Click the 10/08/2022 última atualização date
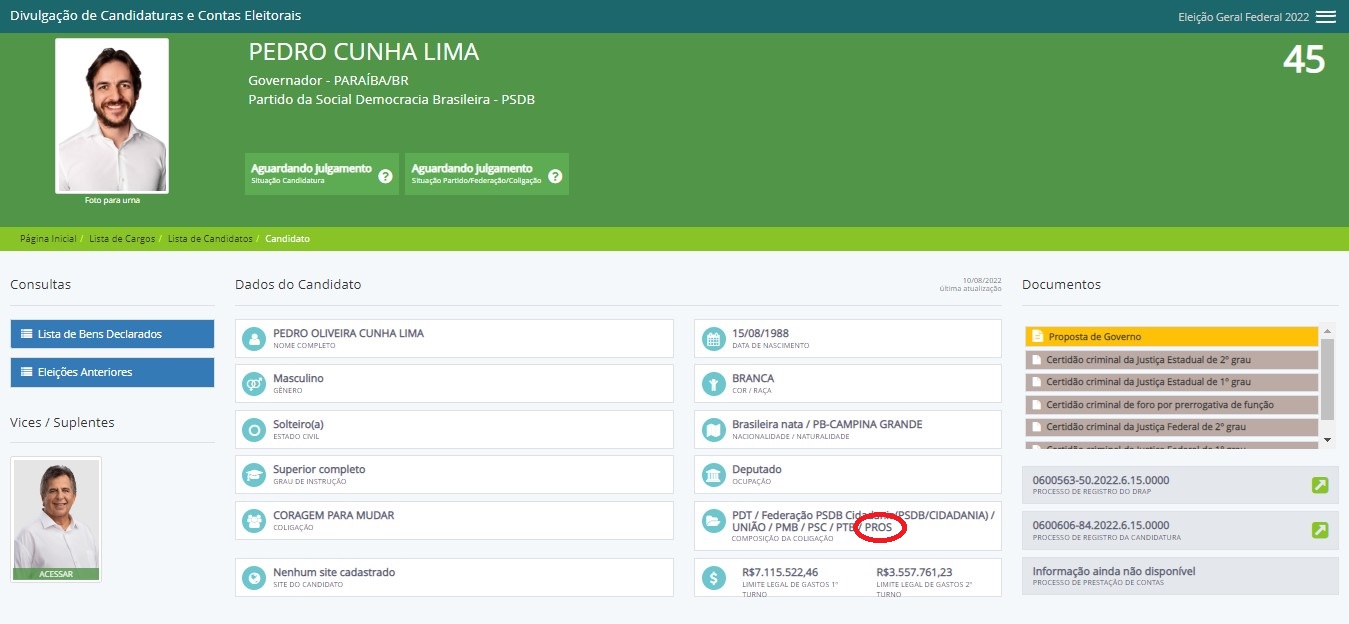The height and width of the screenshot is (624, 1349). 982,280
